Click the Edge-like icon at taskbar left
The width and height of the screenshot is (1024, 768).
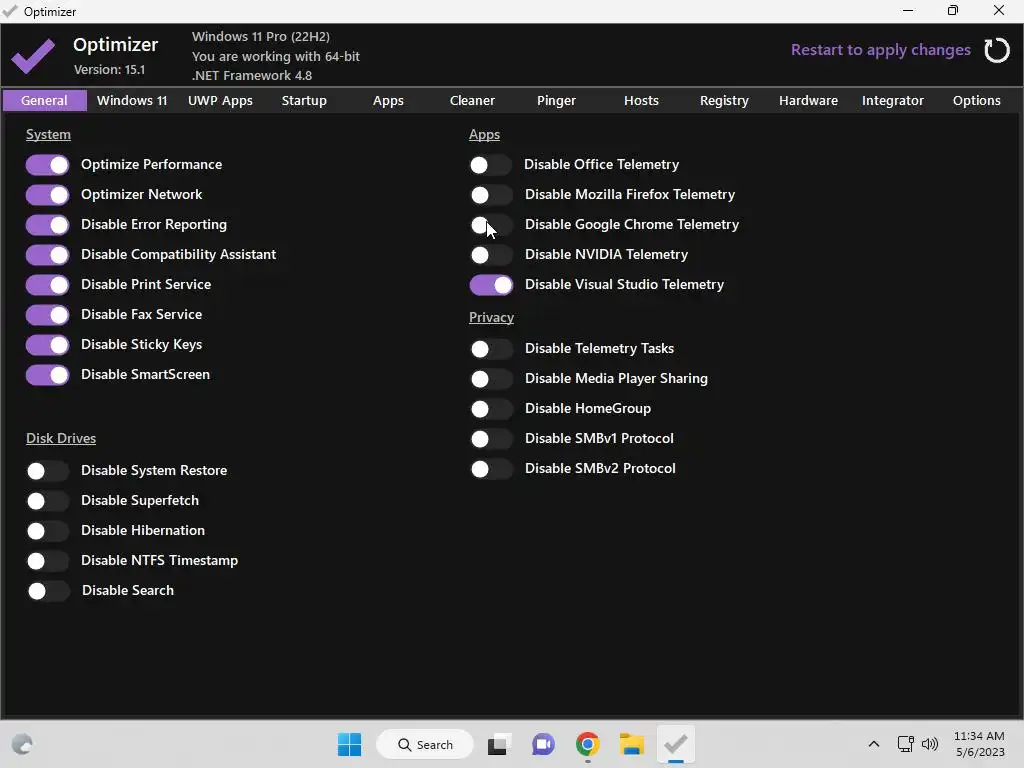22,744
